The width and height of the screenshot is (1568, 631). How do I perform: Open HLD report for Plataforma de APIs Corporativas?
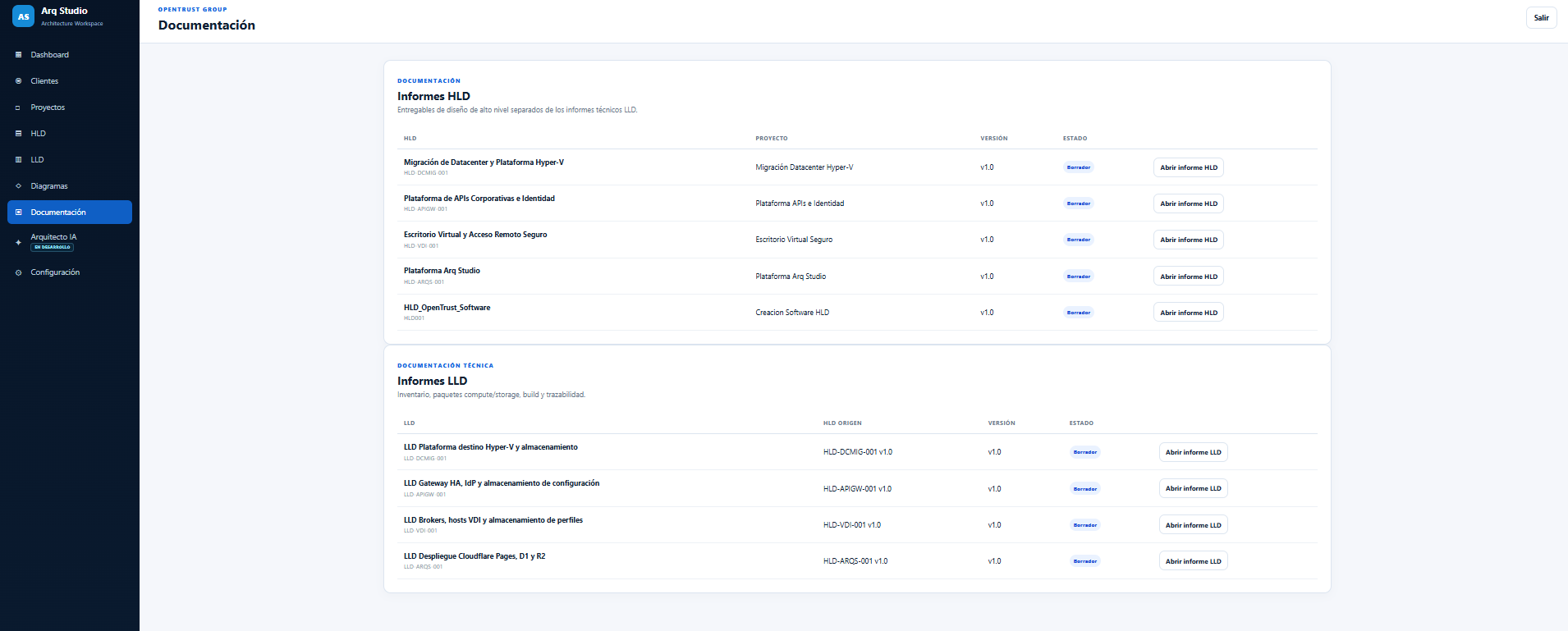pos(1188,203)
